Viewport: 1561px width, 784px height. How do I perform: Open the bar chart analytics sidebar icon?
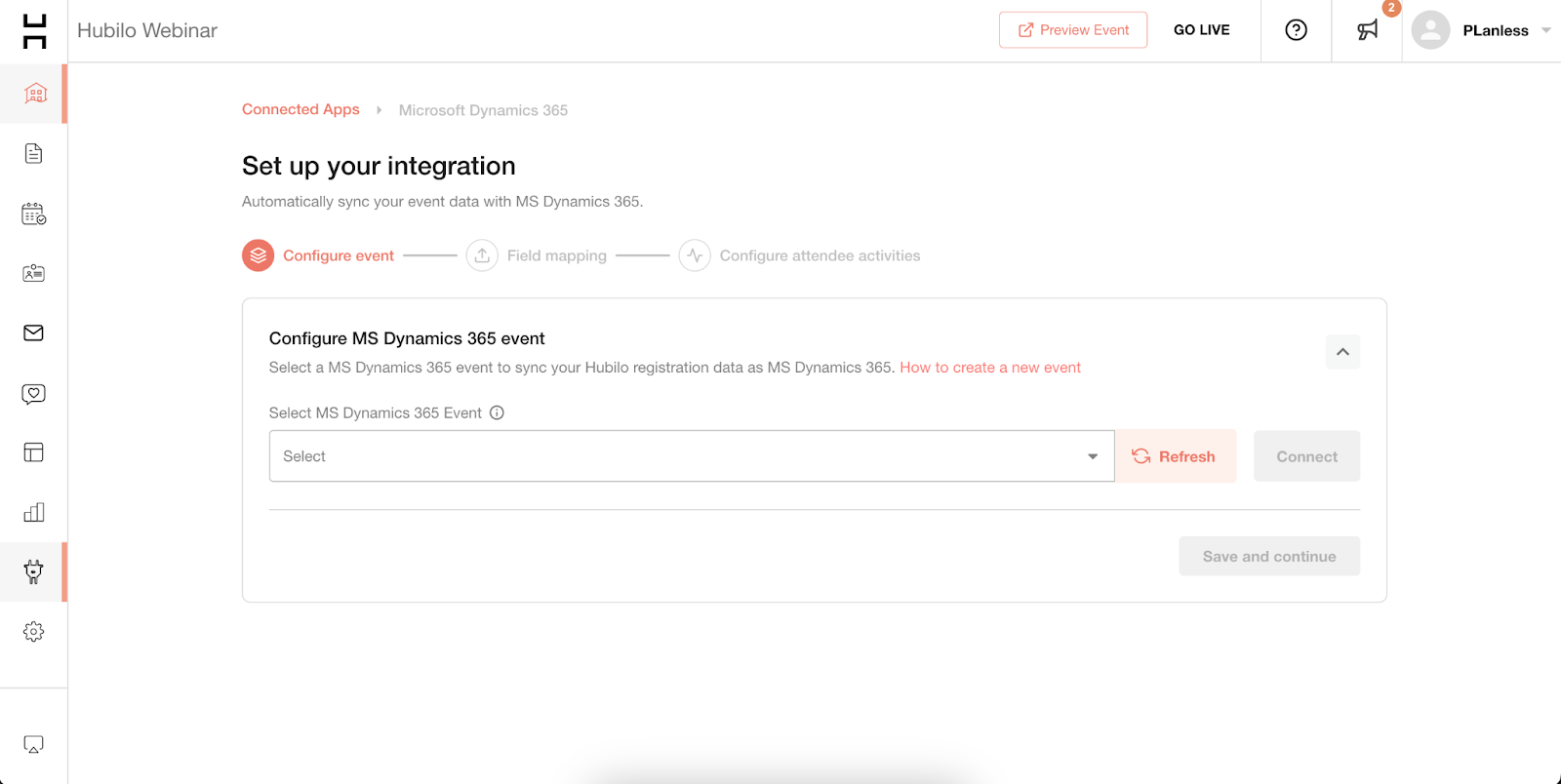(33, 512)
